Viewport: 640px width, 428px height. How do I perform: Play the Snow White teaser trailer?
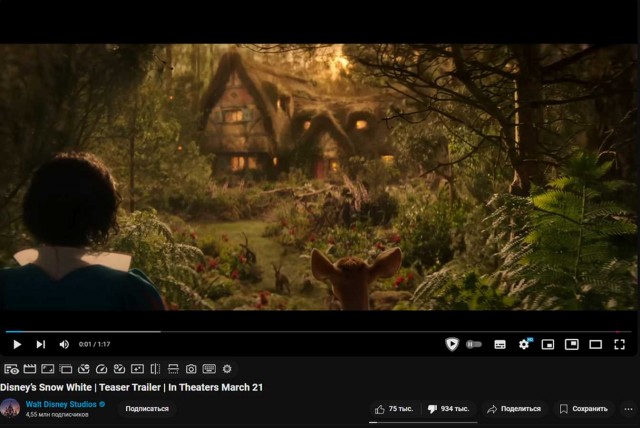pos(17,344)
